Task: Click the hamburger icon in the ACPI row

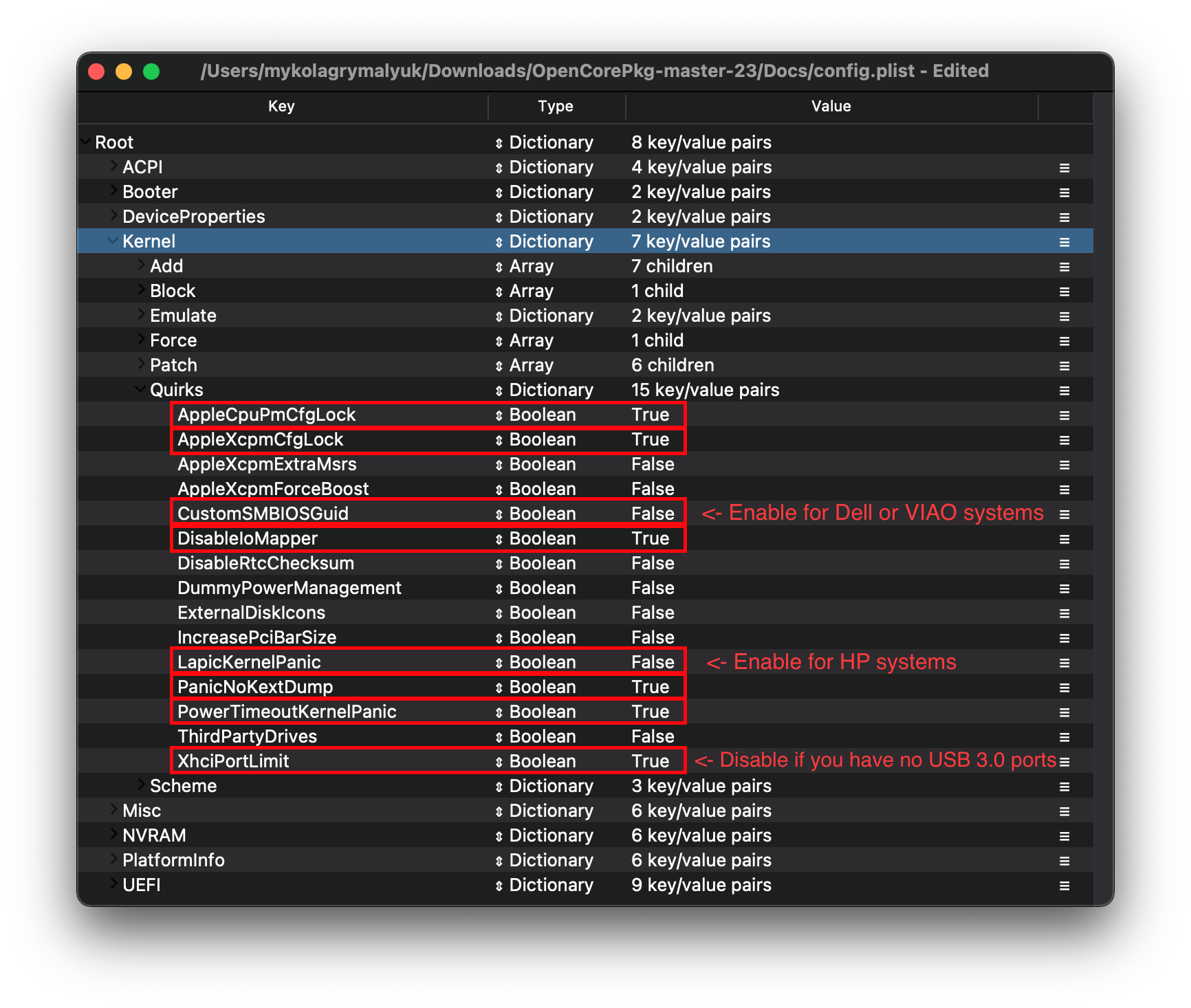Action: (1064, 168)
